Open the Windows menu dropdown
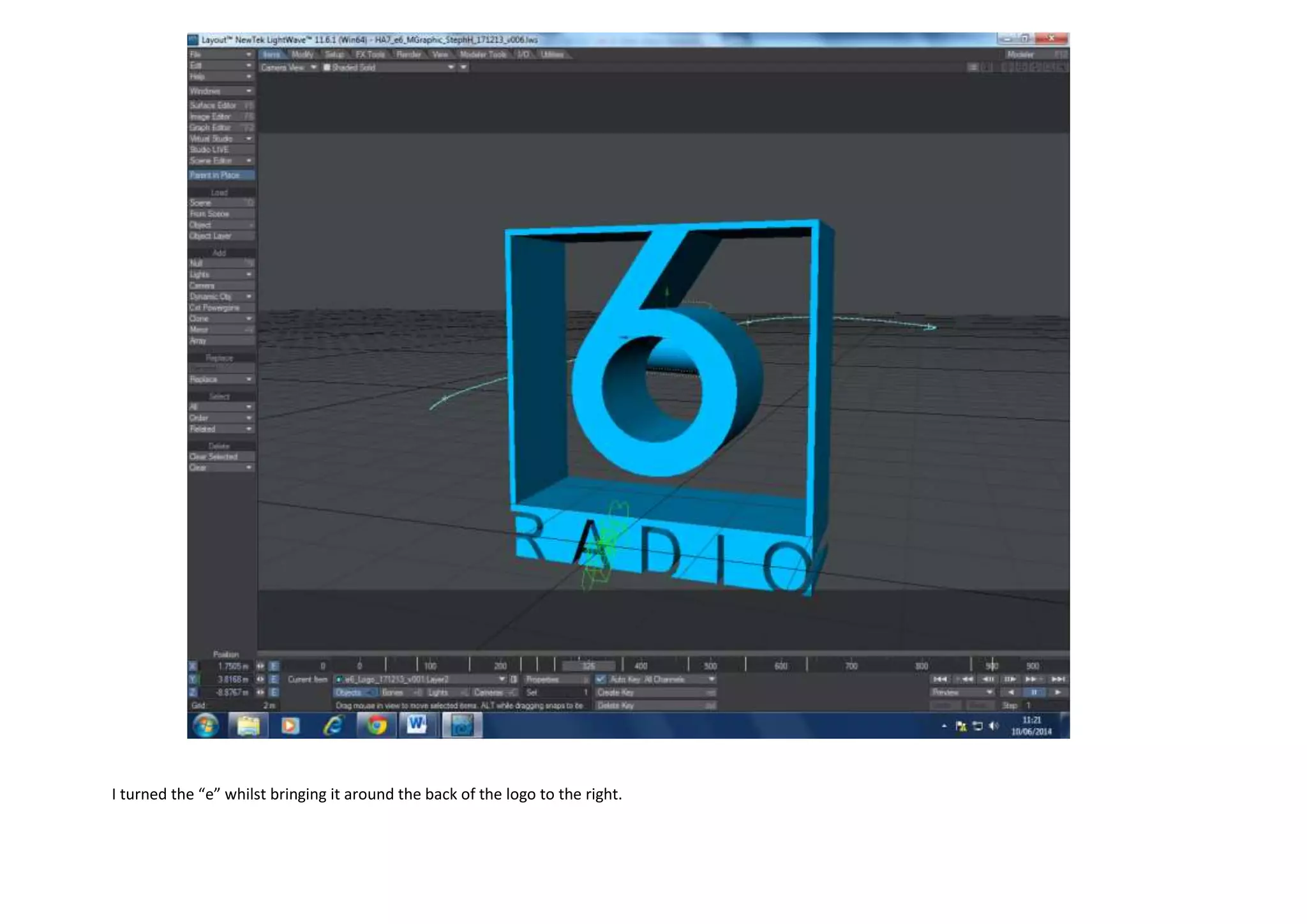Image resolution: width=1307 pixels, height=924 pixels. point(221,91)
